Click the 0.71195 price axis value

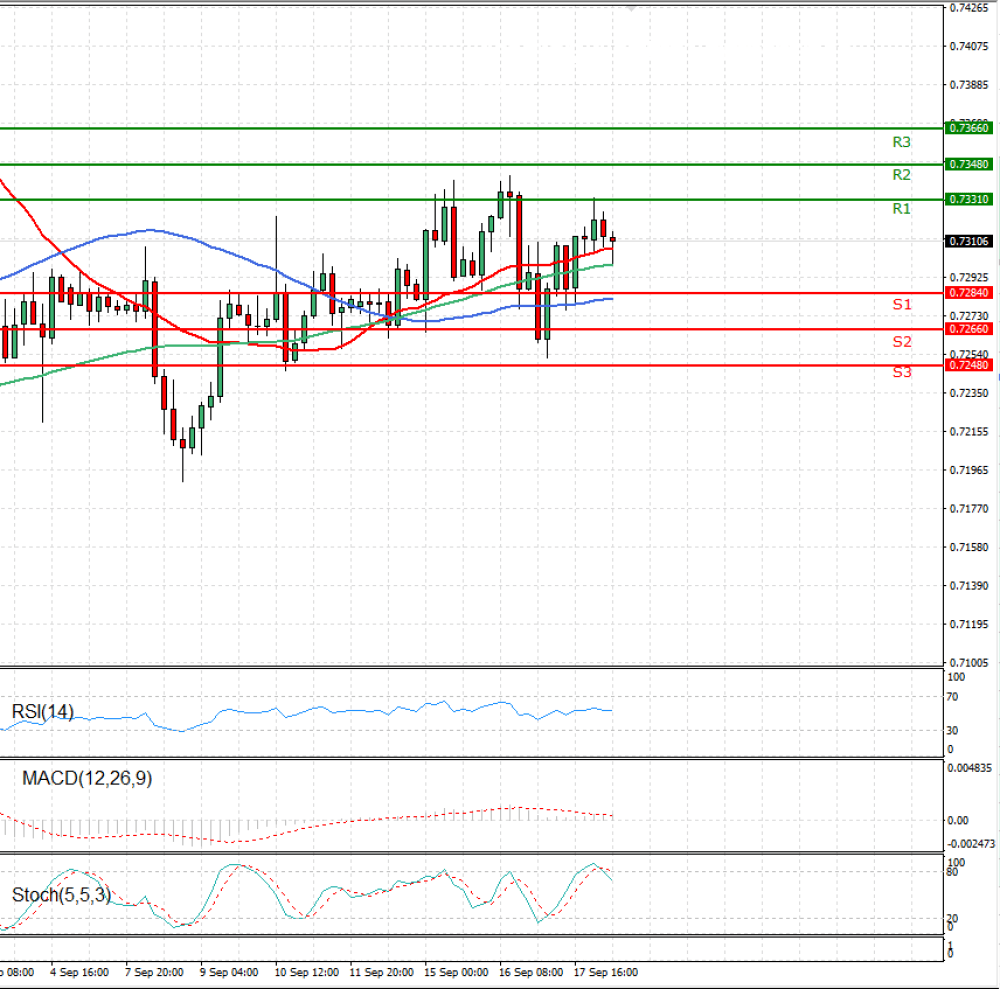(x=969, y=624)
